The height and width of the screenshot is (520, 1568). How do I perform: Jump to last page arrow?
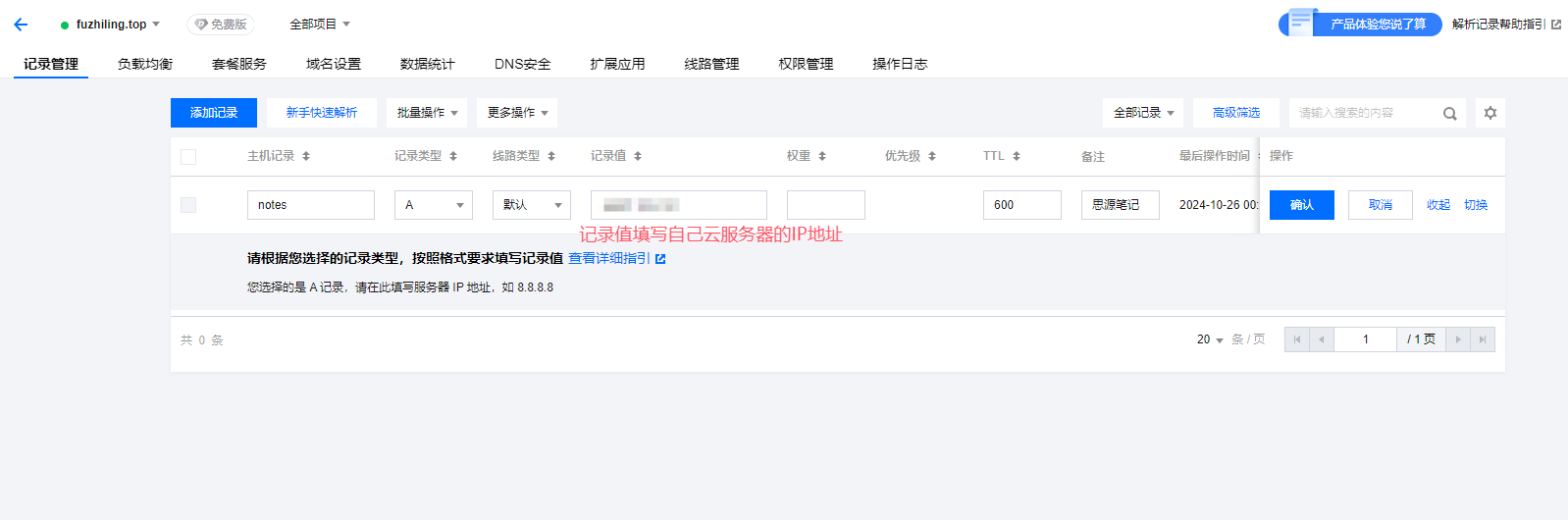tap(1483, 339)
